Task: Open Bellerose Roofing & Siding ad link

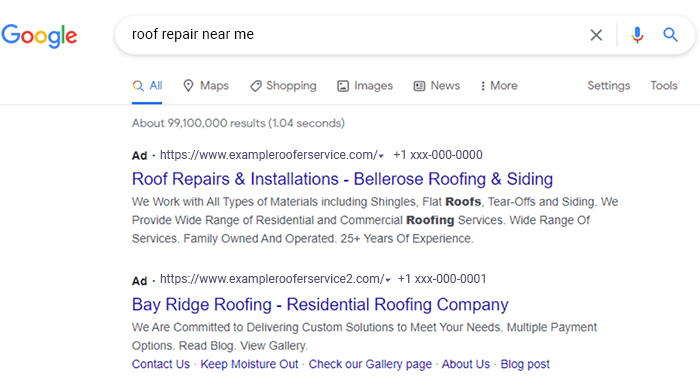Action: (342, 179)
